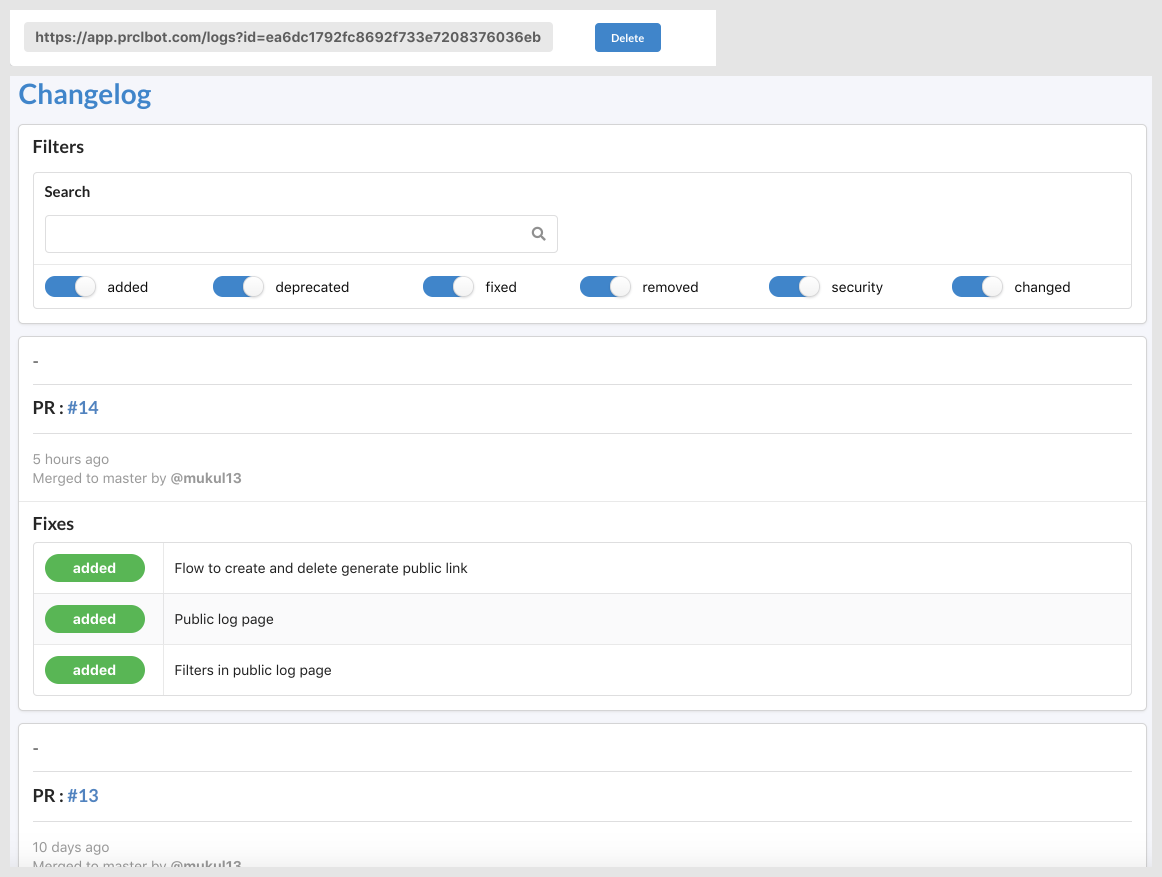Disable the "added" filter toggle
1162x877 pixels.
70,286
